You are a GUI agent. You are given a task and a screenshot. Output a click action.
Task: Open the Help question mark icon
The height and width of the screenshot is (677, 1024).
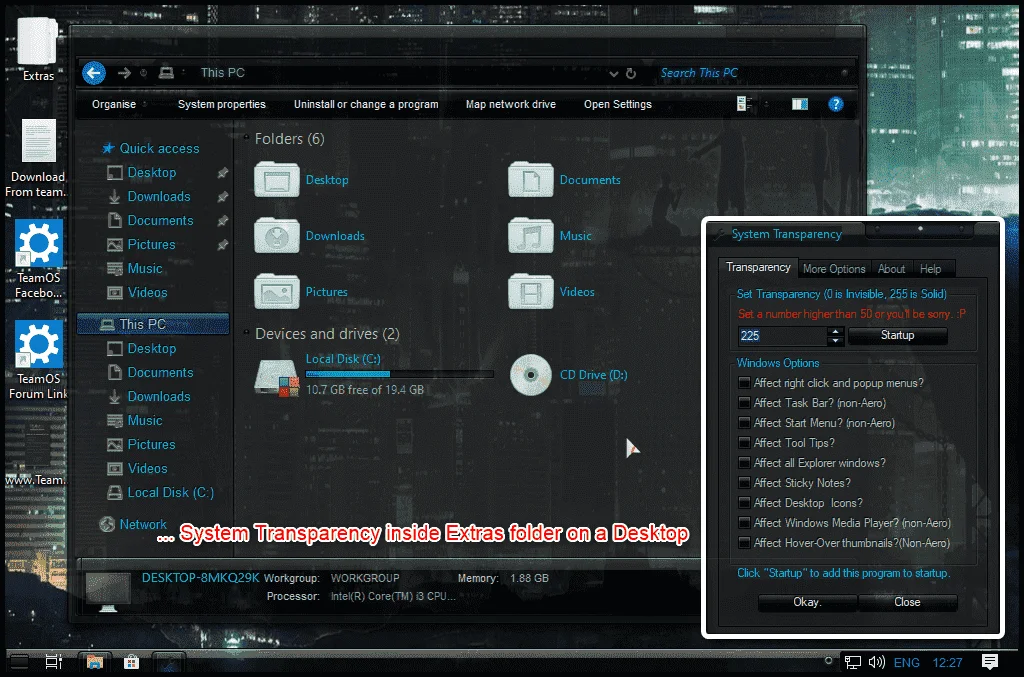[835, 104]
